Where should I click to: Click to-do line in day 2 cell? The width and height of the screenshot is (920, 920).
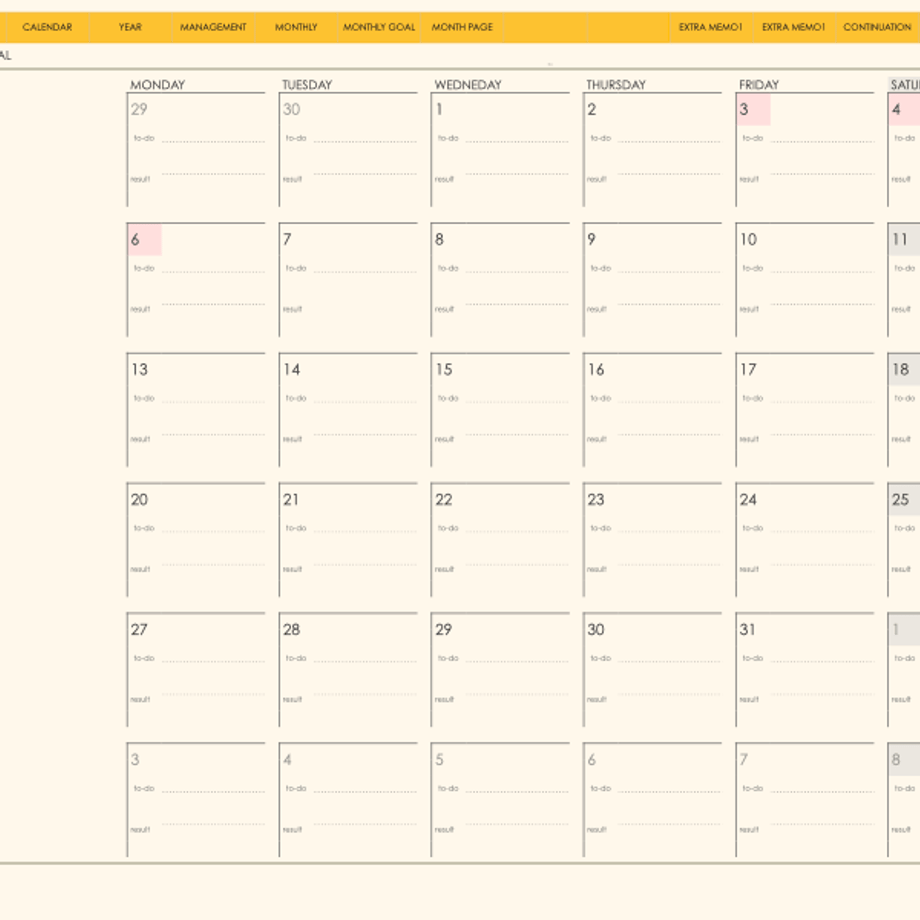[x=669, y=141]
